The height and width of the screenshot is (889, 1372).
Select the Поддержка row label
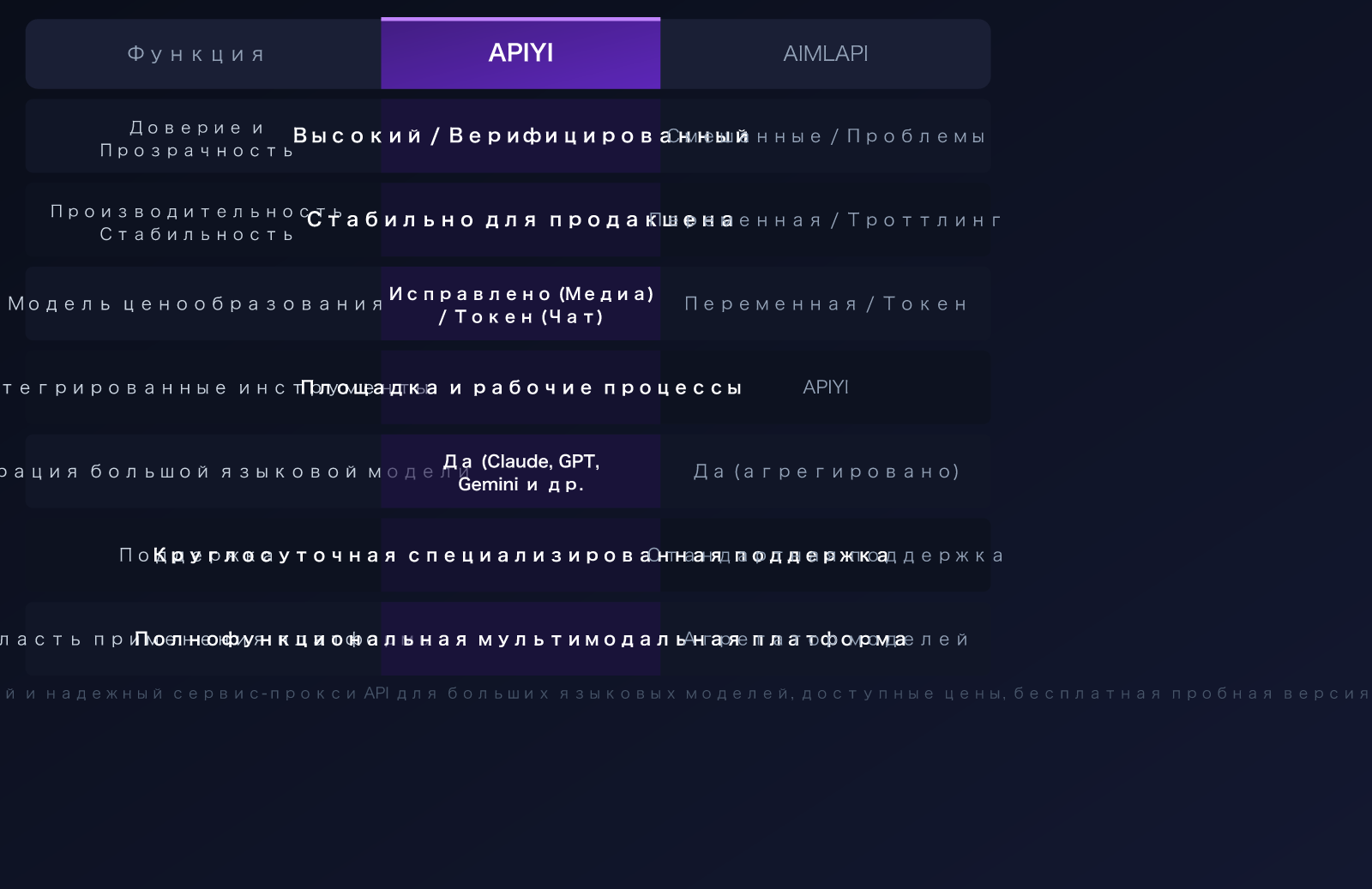(x=196, y=555)
